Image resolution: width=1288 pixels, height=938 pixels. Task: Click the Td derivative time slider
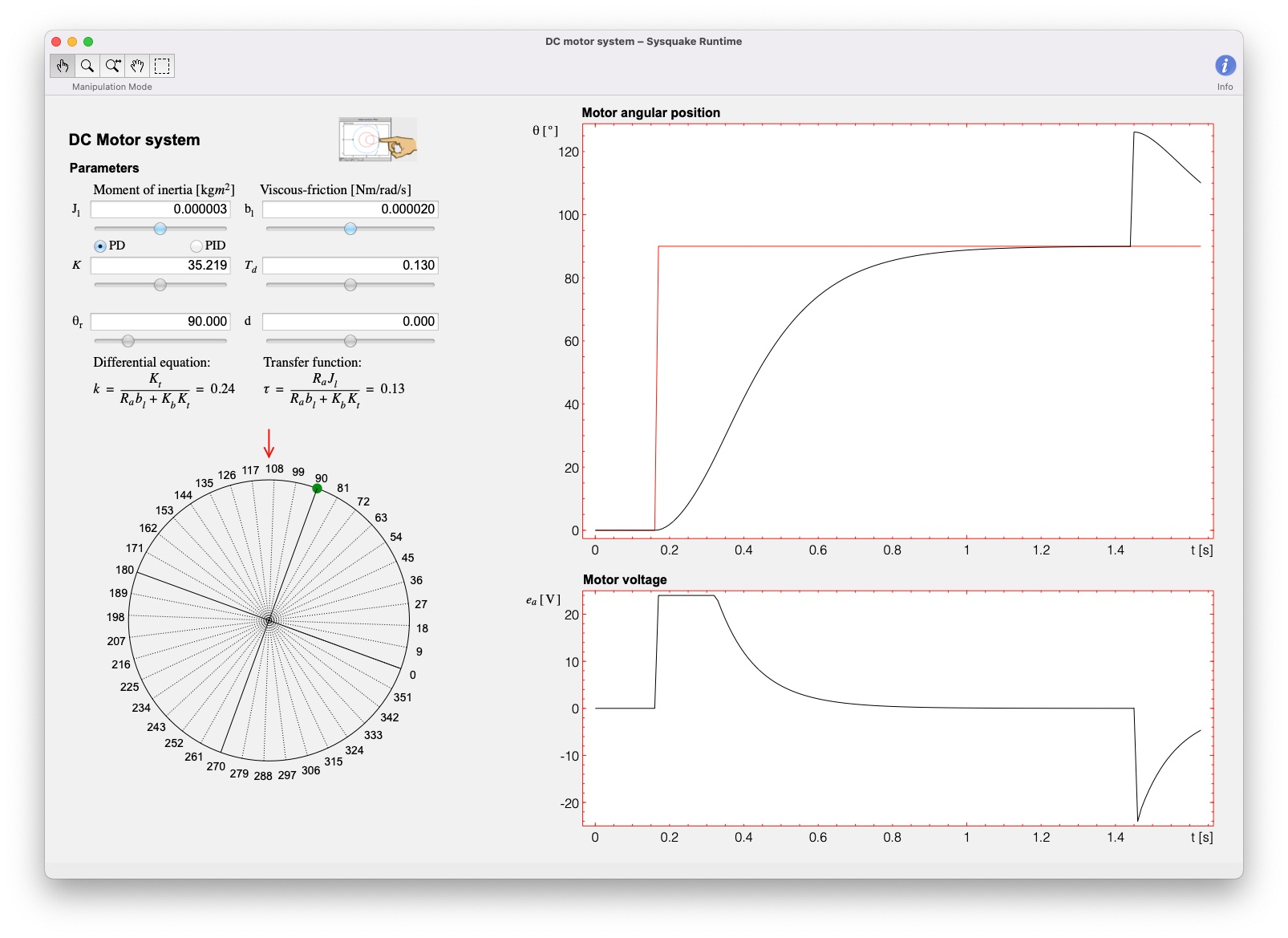click(x=350, y=284)
